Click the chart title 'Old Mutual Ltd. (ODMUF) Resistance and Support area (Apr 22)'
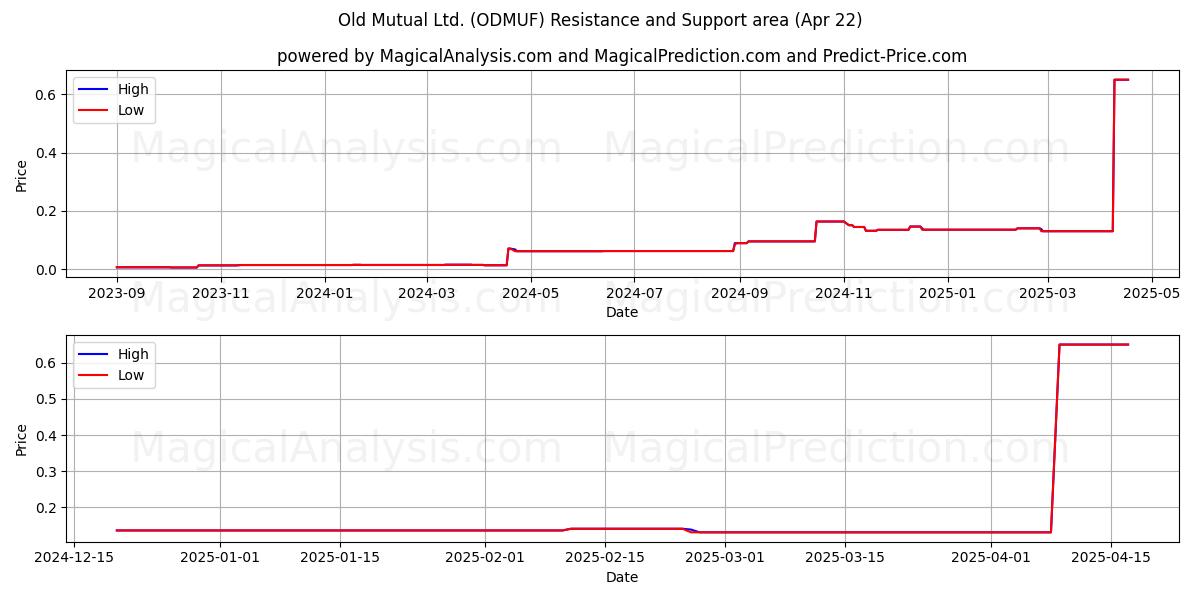 tap(600, 20)
